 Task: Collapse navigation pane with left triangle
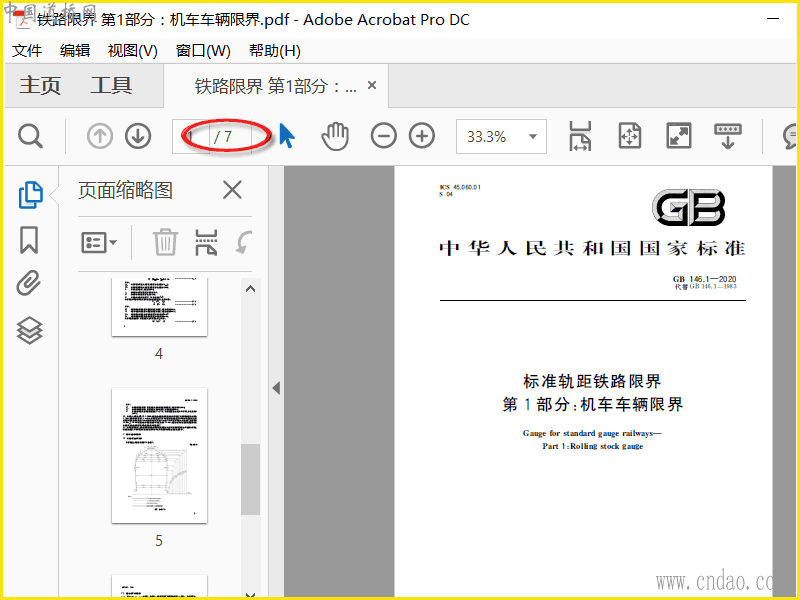pyautogui.click(x=276, y=388)
